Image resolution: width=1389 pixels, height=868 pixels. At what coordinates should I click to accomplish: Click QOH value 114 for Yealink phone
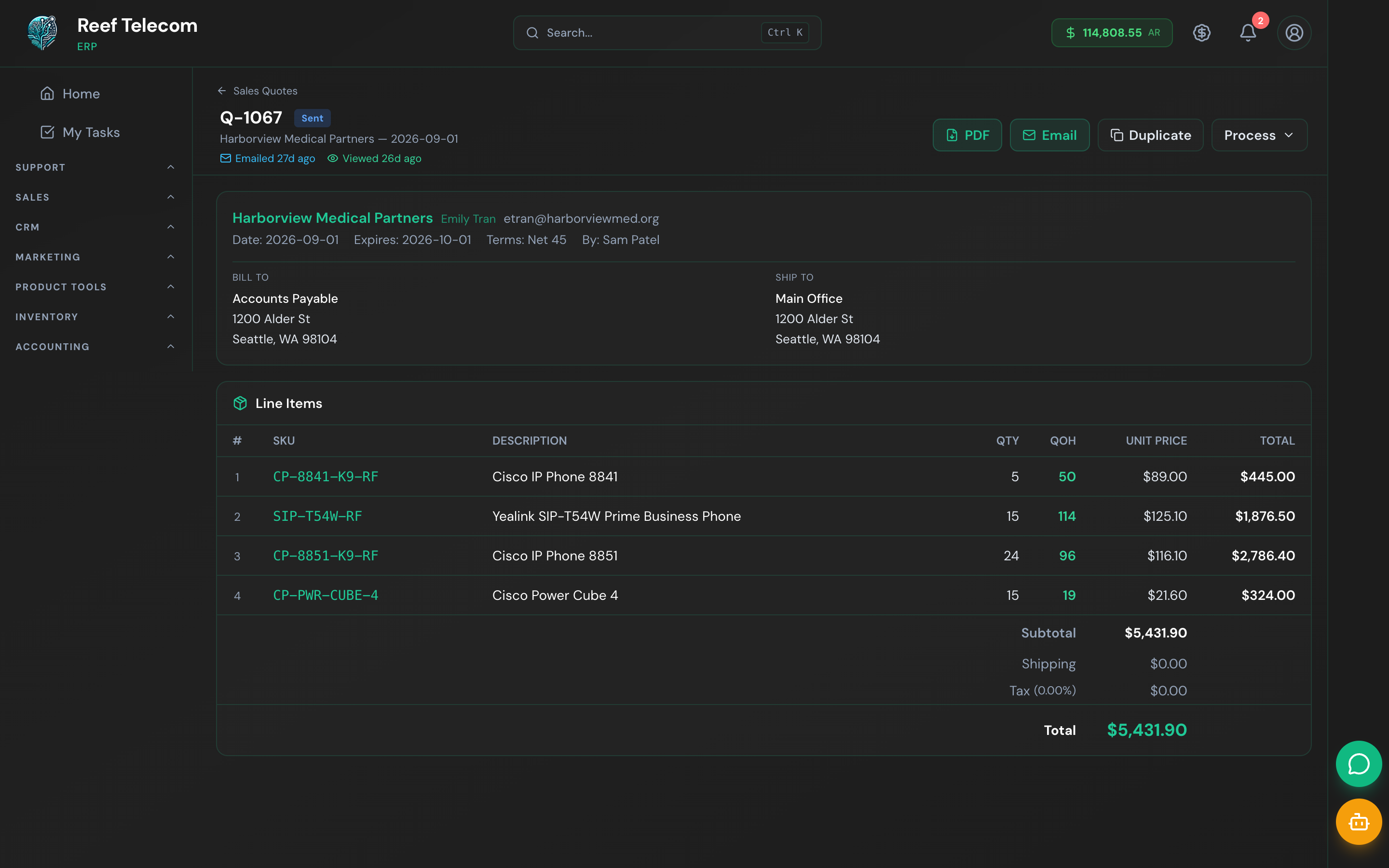pyautogui.click(x=1066, y=516)
